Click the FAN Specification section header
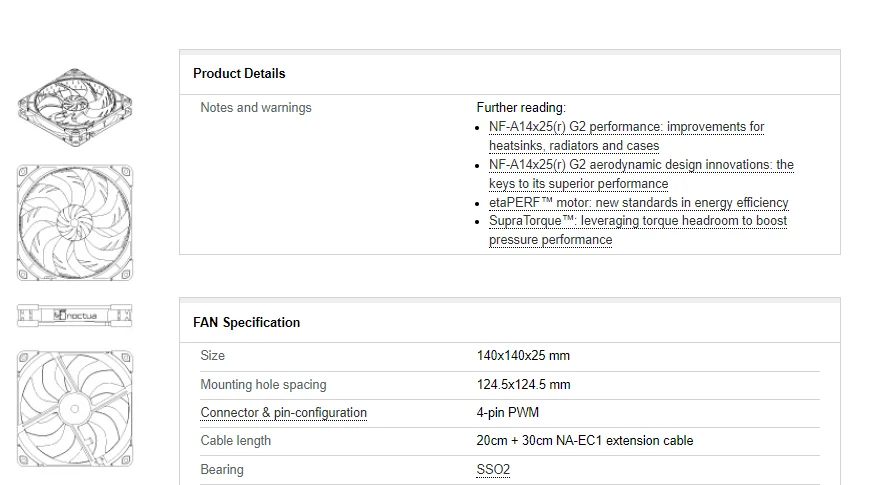 point(246,322)
